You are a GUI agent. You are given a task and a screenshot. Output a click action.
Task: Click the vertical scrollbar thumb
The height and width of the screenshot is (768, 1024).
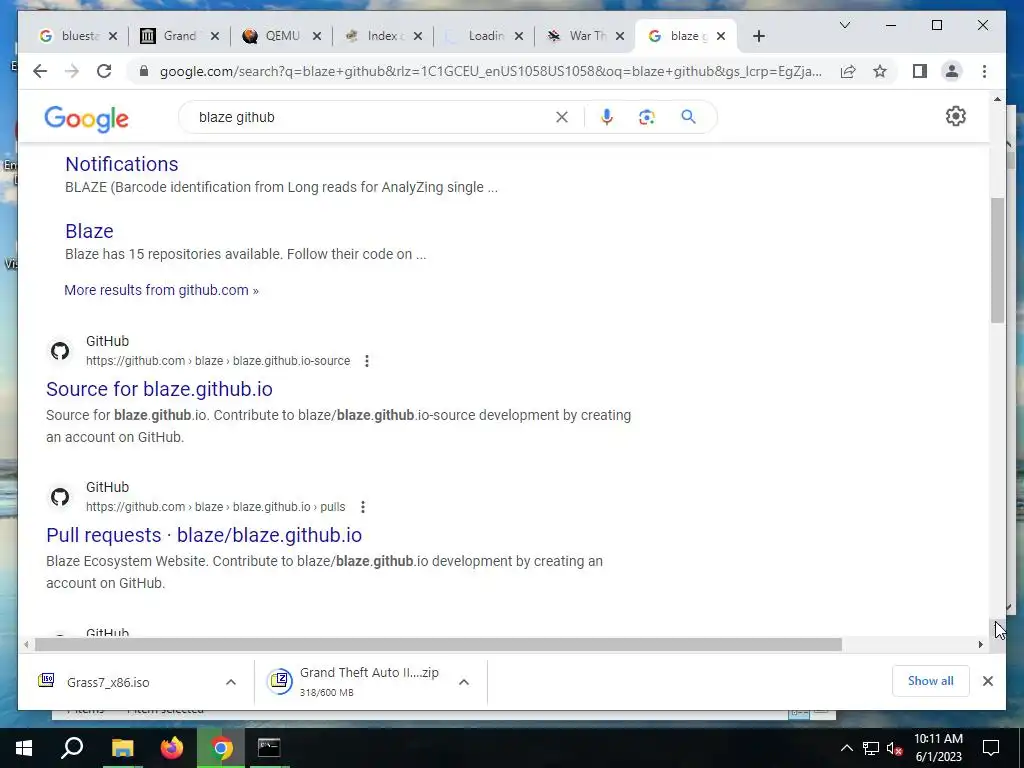point(997,260)
